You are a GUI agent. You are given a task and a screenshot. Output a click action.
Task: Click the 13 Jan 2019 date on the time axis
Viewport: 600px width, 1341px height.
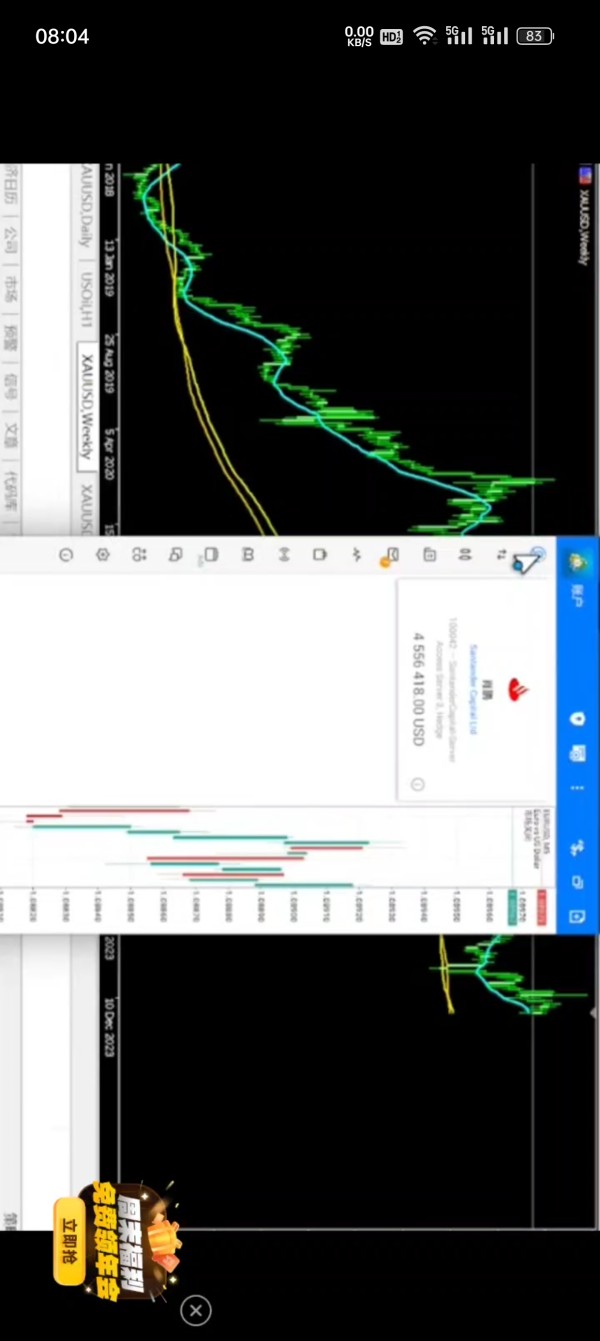[x=109, y=267]
